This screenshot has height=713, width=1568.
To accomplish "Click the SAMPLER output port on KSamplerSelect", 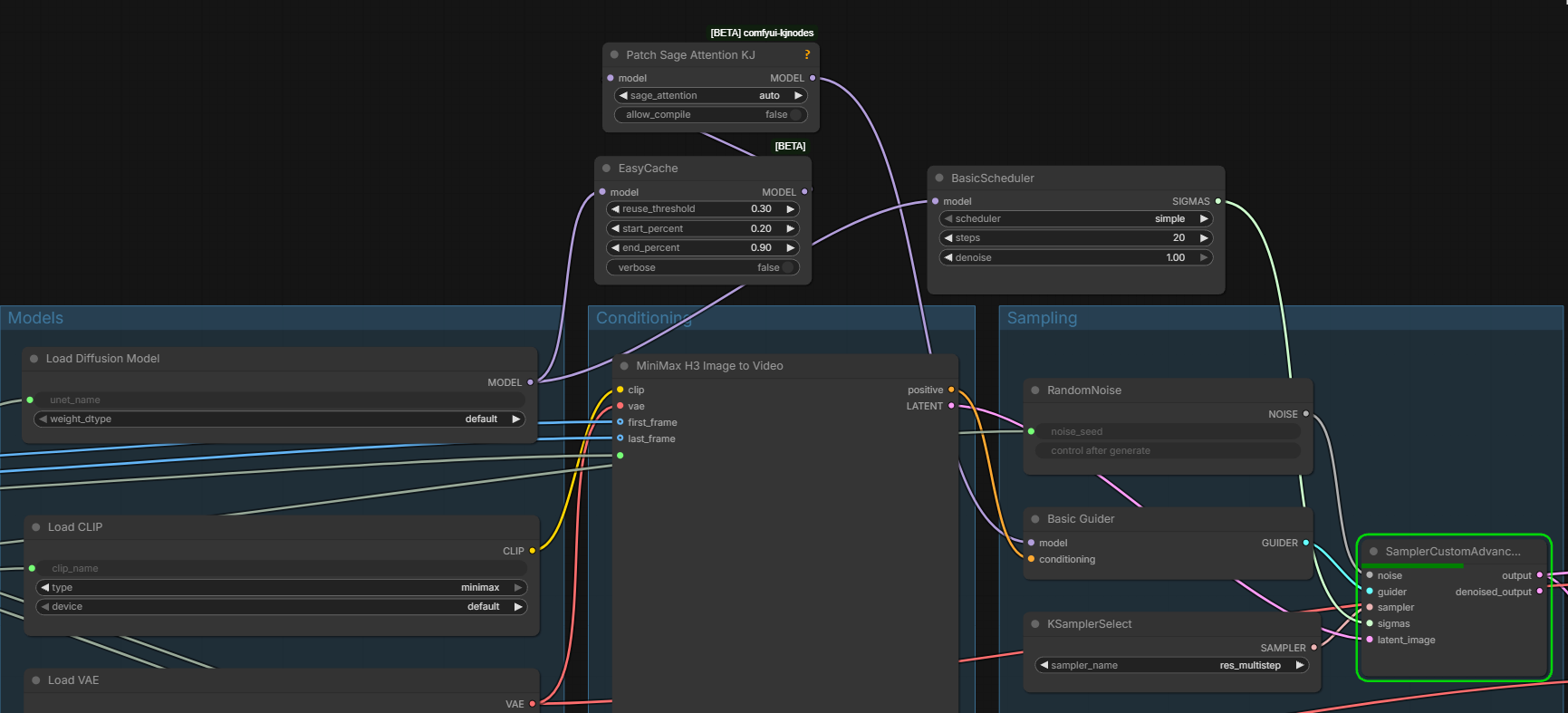I will [1313, 648].
